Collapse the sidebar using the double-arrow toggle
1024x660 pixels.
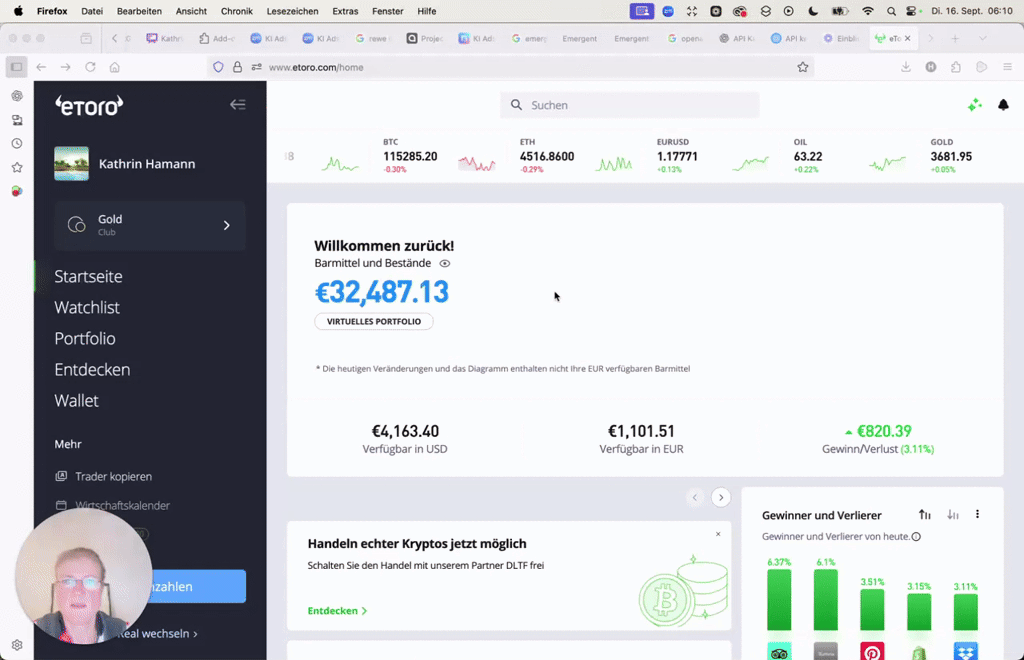pos(238,104)
